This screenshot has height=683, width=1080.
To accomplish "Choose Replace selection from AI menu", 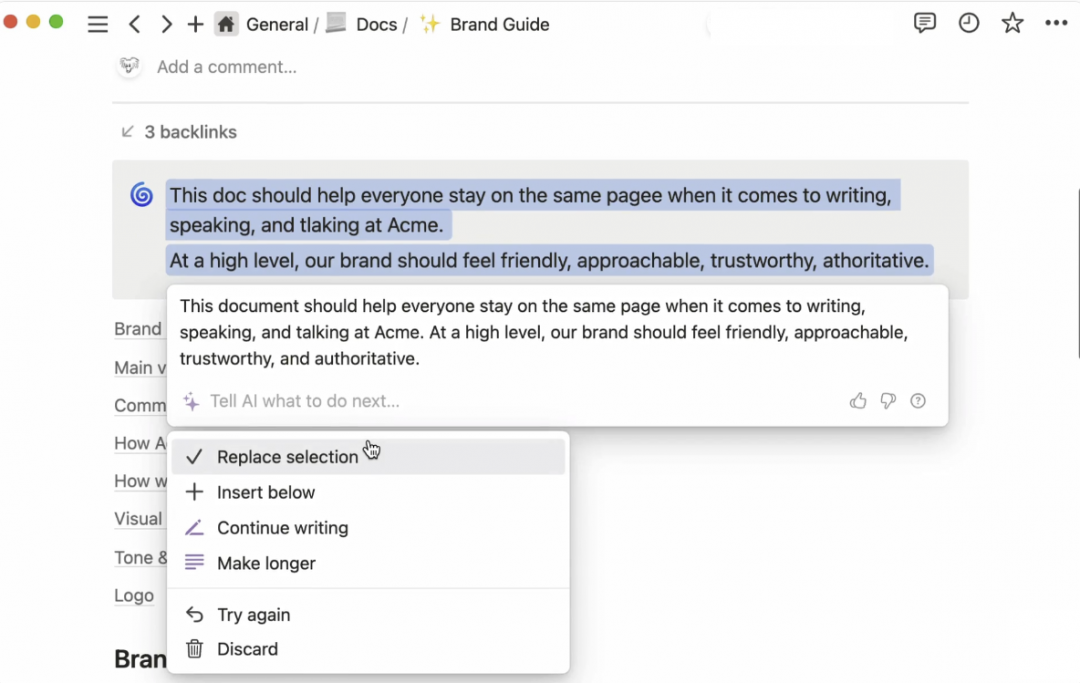I will [x=287, y=457].
